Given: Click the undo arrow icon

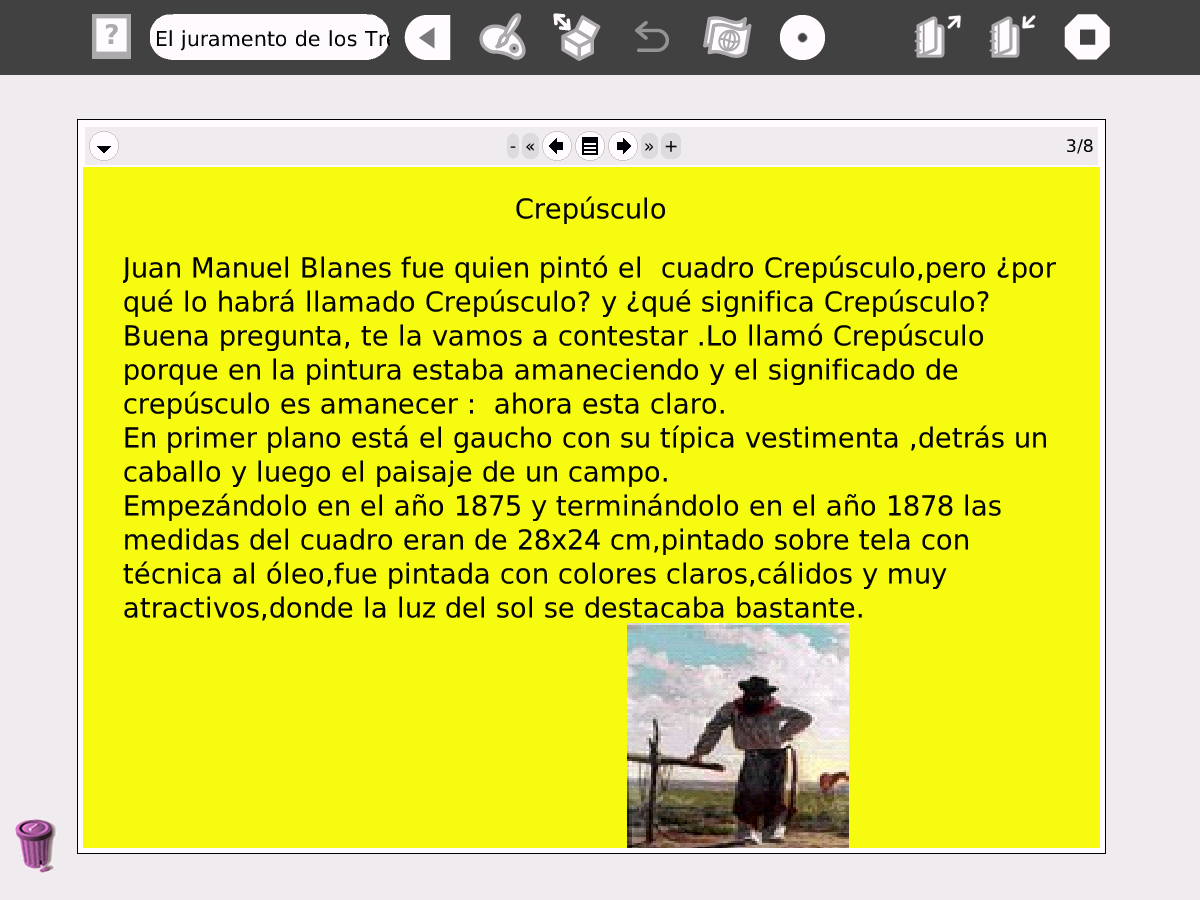Looking at the screenshot, I should pos(652,38).
